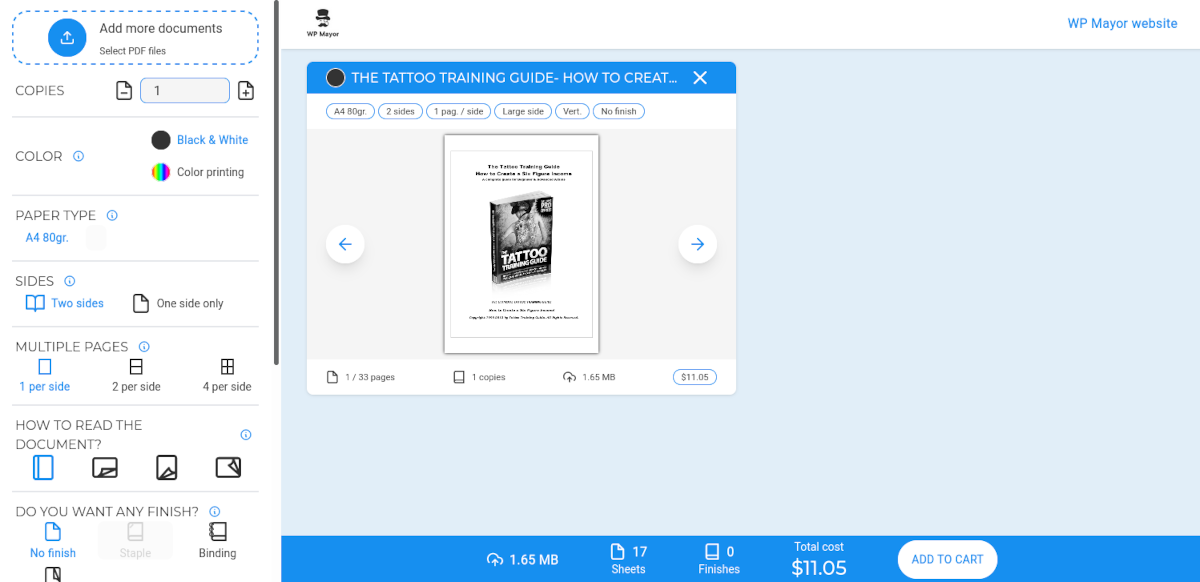
Task: Click the copies number input field
Action: pos(185,91)
